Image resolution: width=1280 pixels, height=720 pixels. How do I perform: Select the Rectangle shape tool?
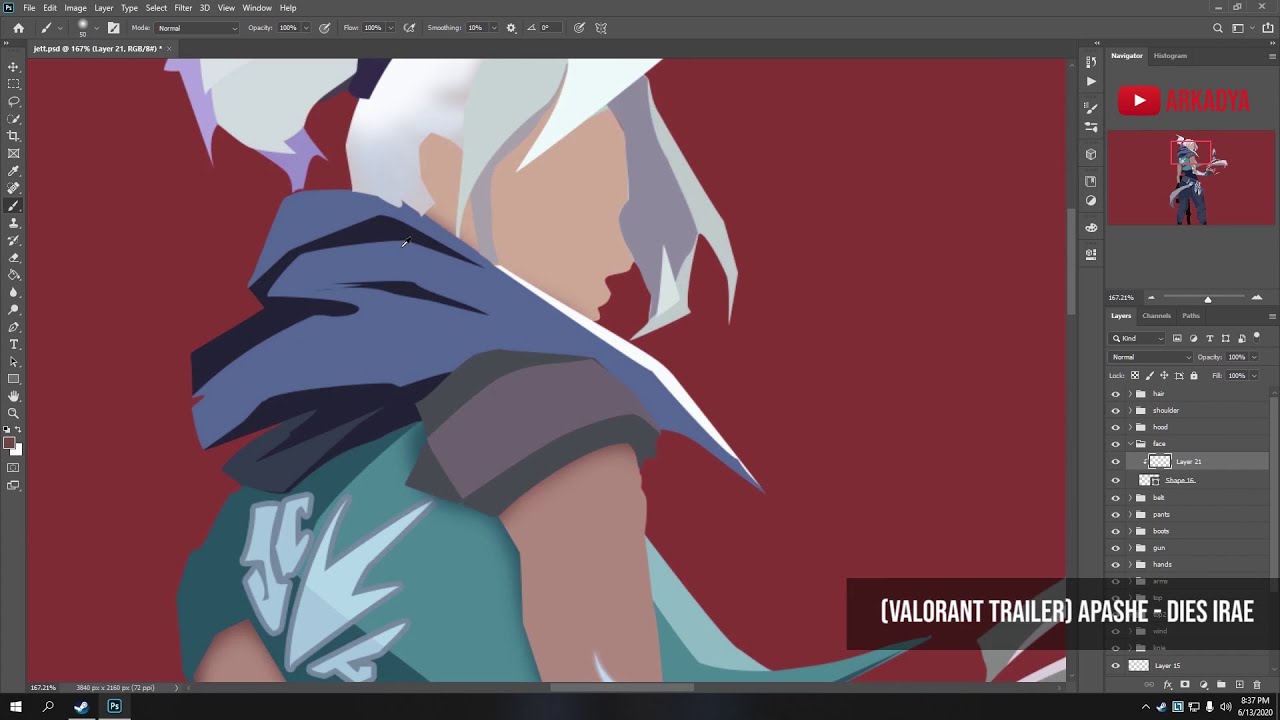[14, 379]
